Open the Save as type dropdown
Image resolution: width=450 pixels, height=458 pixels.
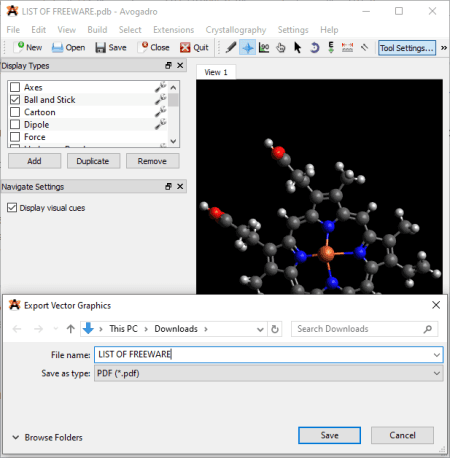coord(269,373)
